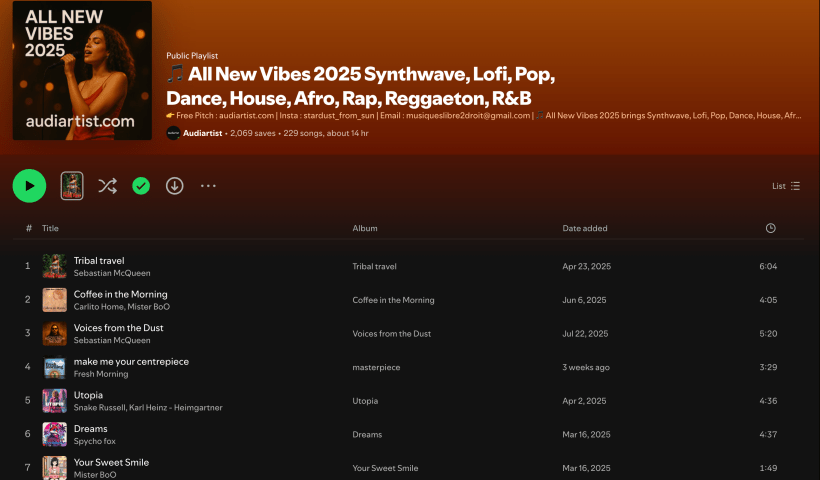Sort by the Date added column
Viewport: 820px width, 480px height.
tap(585, 228)
